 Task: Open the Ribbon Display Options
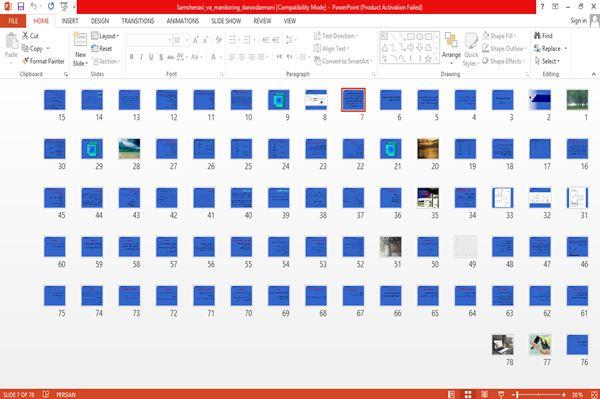(555, 7)
